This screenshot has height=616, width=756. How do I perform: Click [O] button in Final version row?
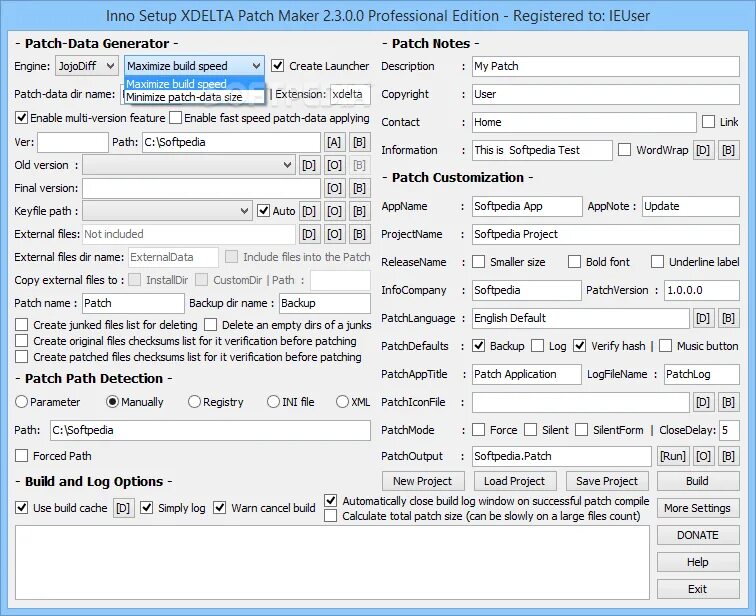click(x=334, y=188)
